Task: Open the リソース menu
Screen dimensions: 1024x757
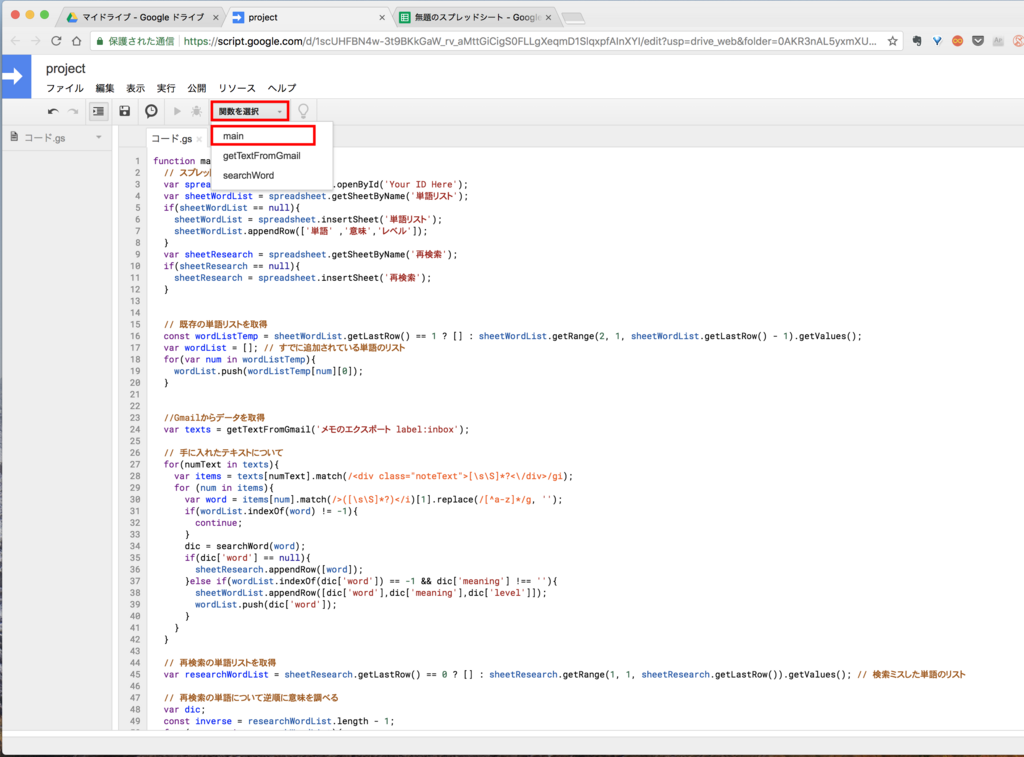Action: [x=236, y=88]
